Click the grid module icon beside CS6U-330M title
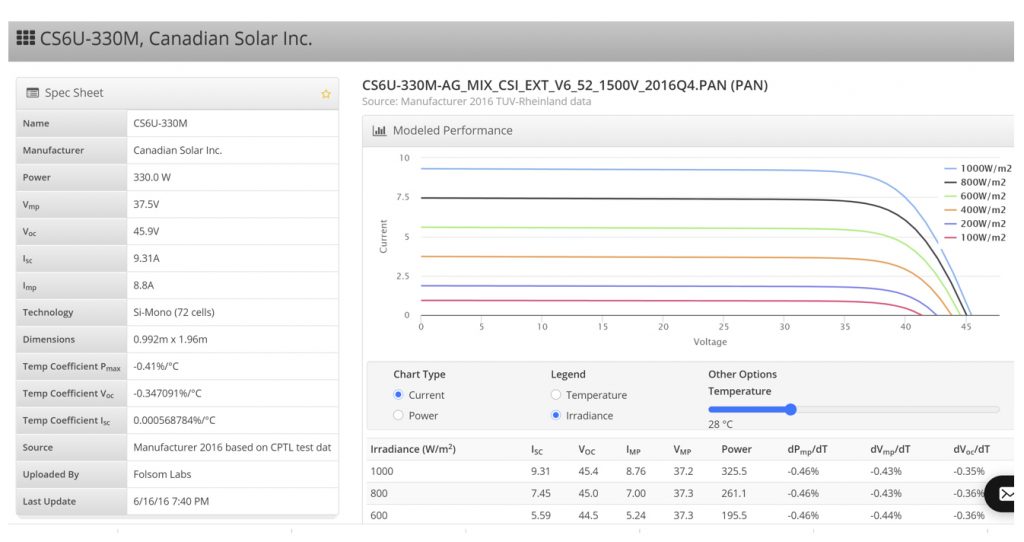The height and width of the screenshot is (542, 1024). 25,38
